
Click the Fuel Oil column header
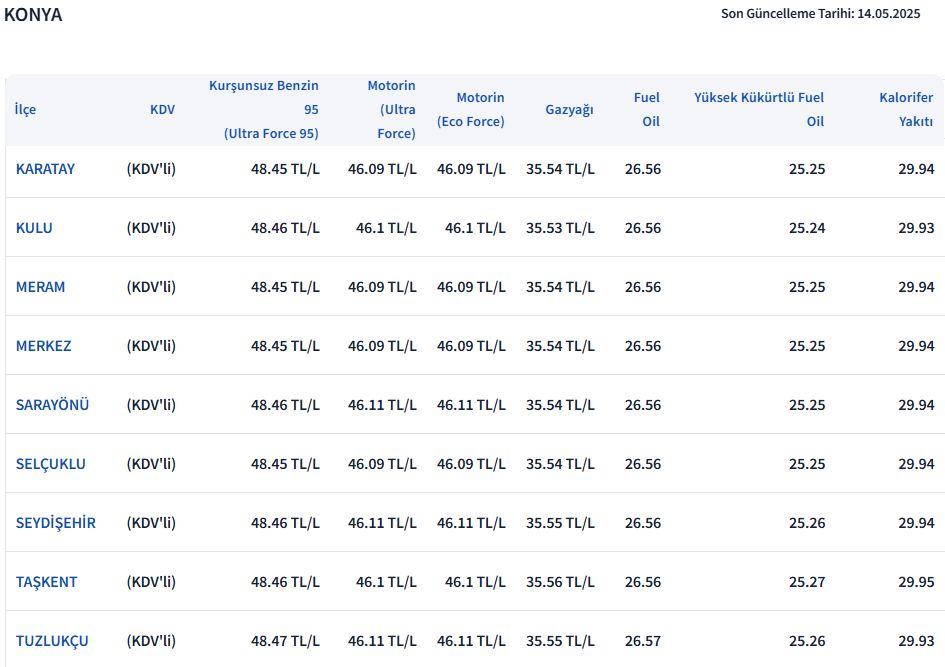click(647, 110)
